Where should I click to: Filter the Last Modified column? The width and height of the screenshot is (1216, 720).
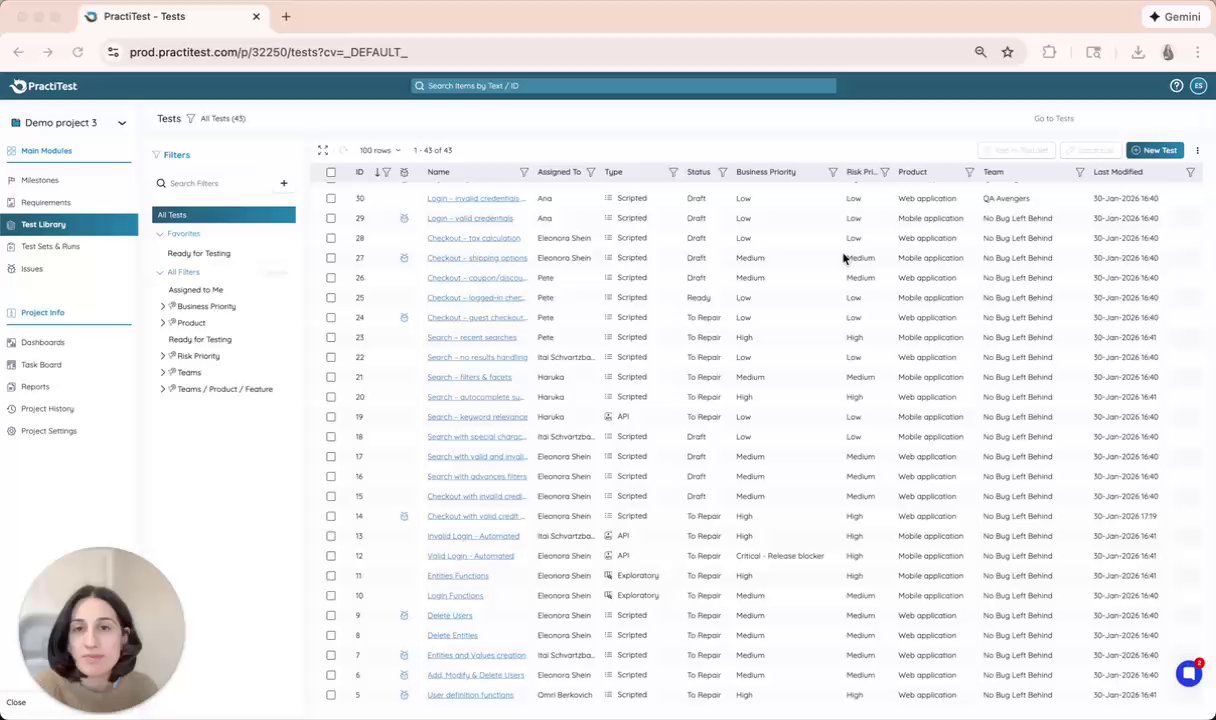(1190, 172)
